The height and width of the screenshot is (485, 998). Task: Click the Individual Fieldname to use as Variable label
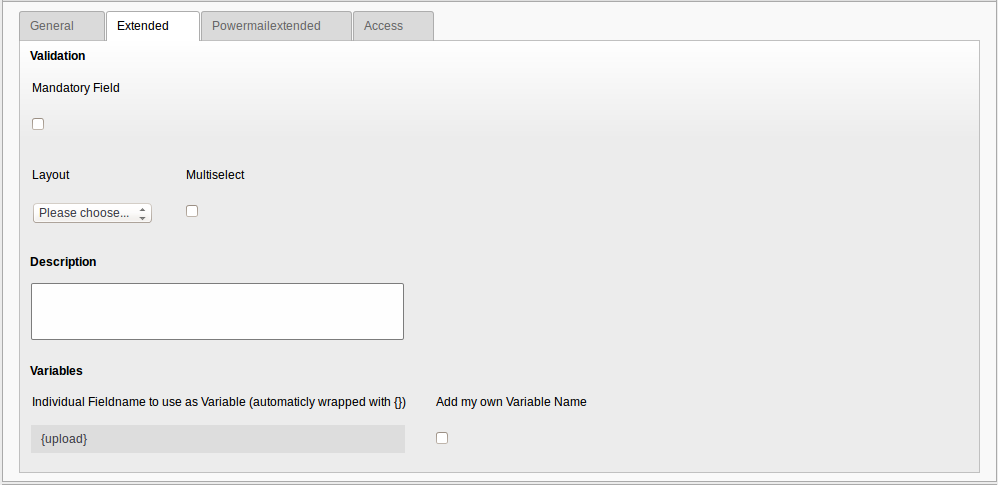219,402
